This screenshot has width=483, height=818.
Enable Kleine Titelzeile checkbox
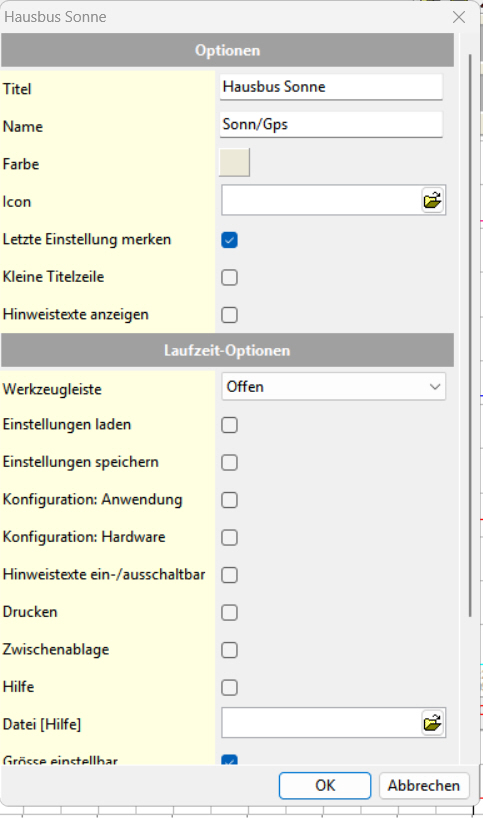[230, 278]
